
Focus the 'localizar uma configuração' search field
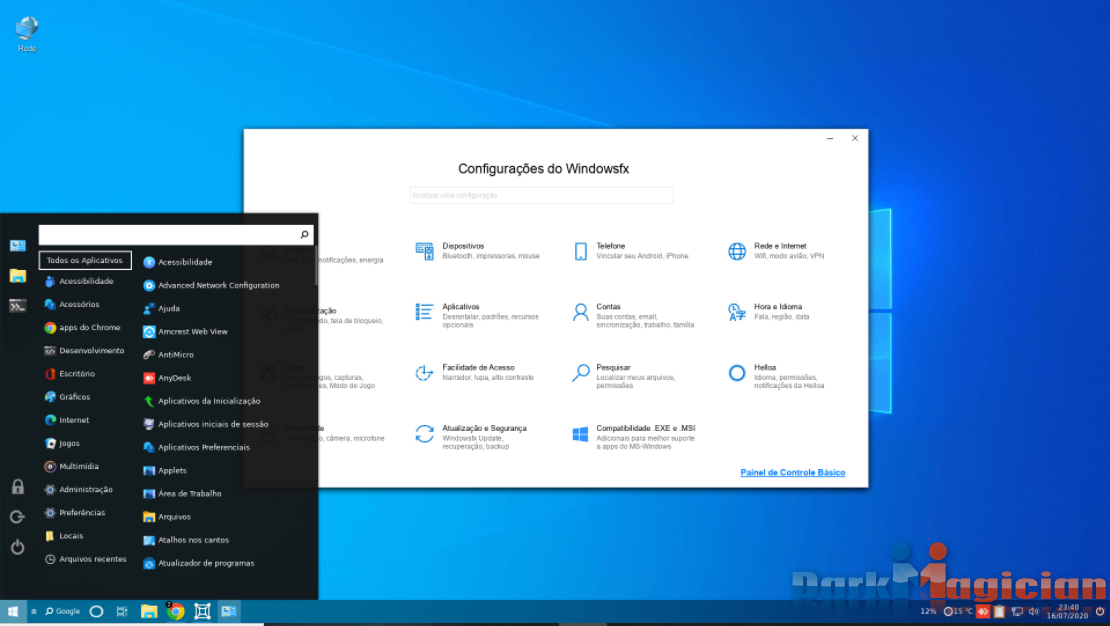click(x=541, y=195)
